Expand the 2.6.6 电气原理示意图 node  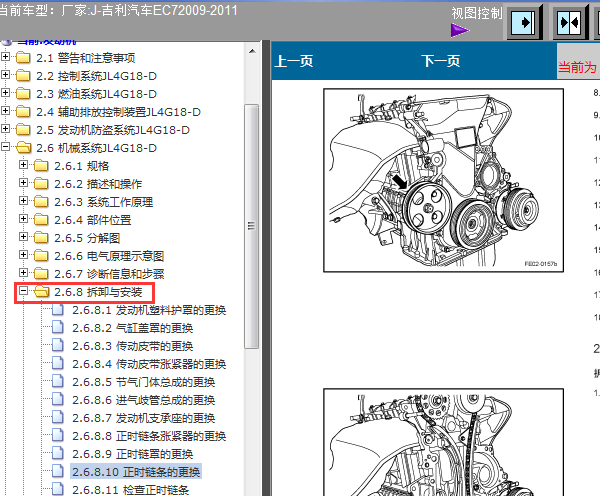tap(23, 255)
